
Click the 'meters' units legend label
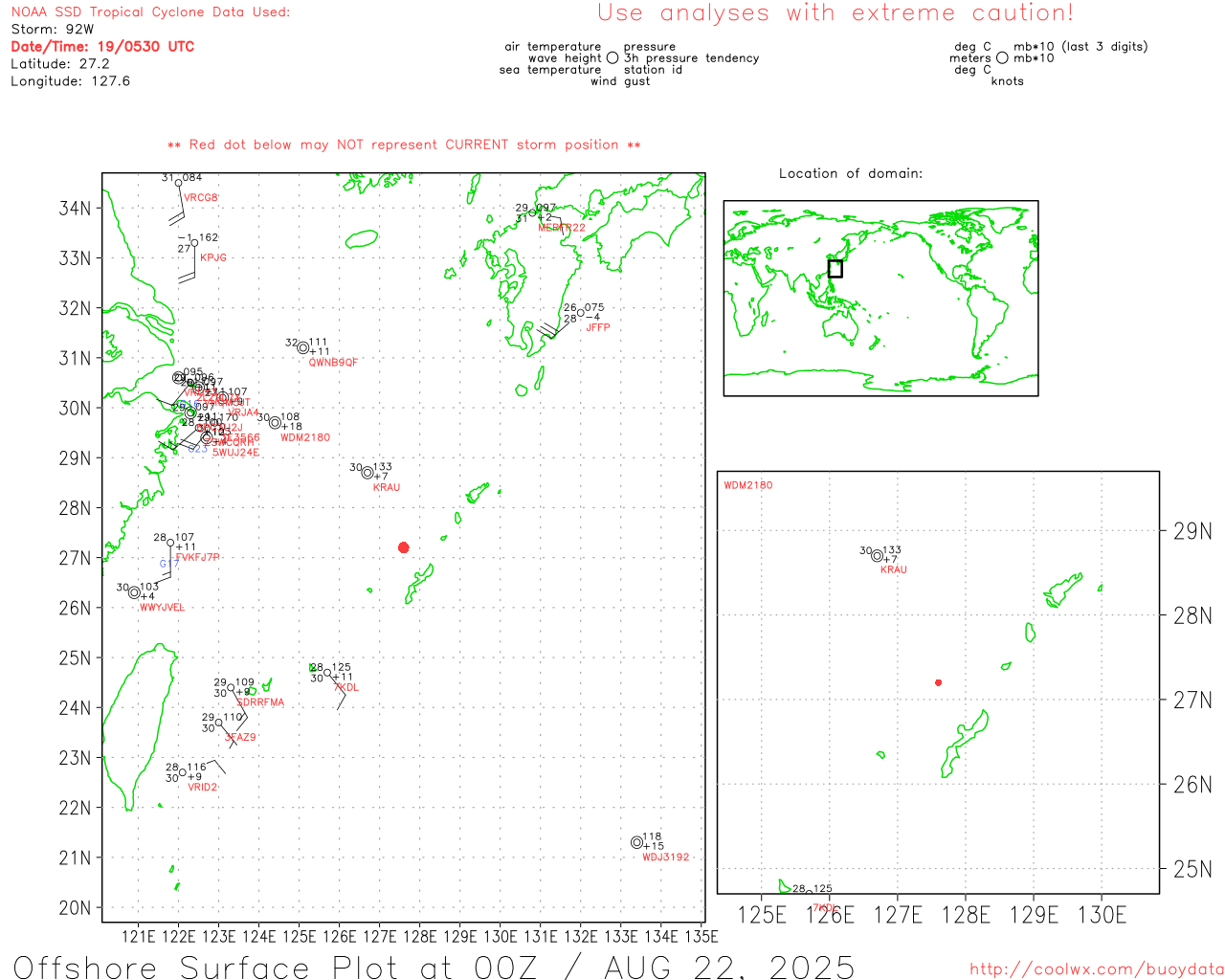pyautogui.click(x=970, y=58)
